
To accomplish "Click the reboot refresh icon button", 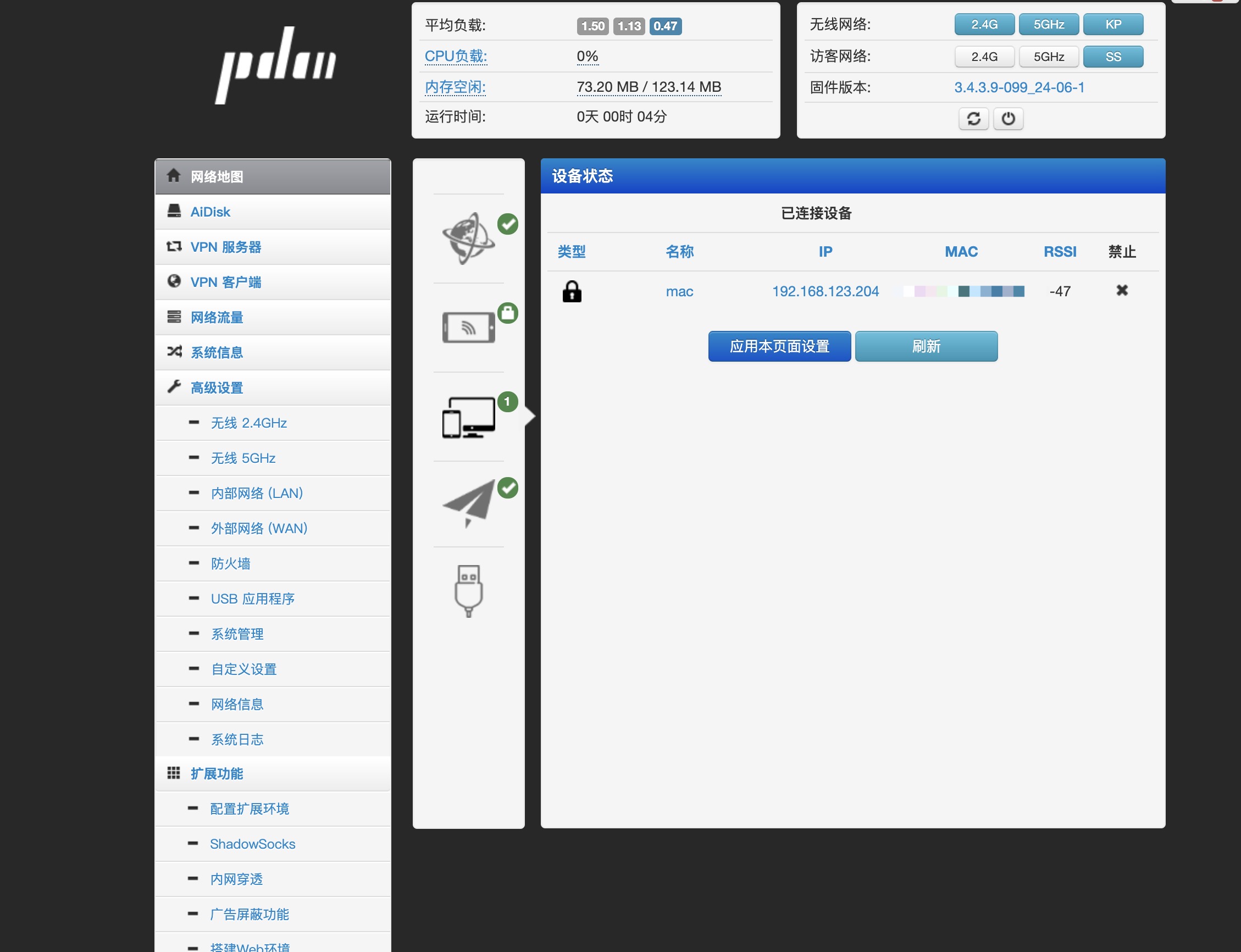I will [x=973, y=118].
